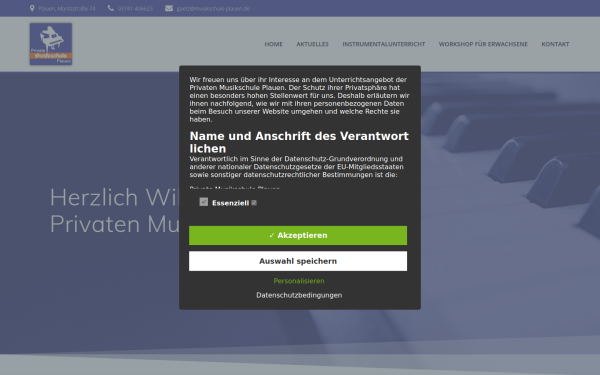Click the paragraph starting 'Wir freuen uns'

click(x=299, y=99)
